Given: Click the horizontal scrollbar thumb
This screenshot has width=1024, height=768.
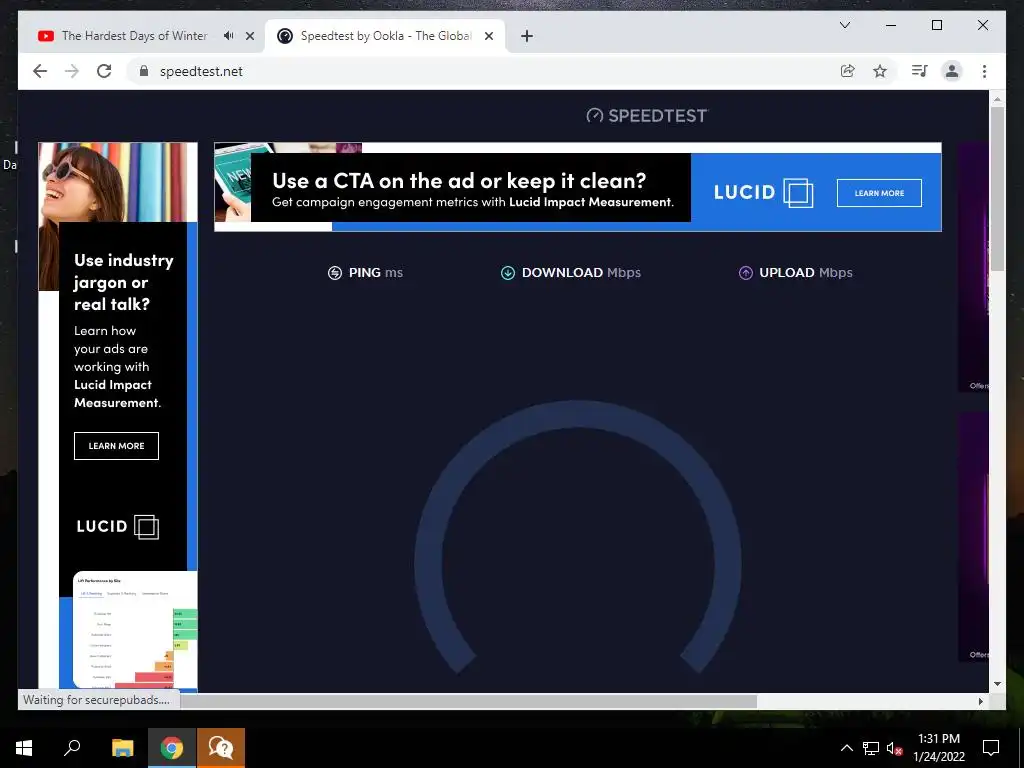Looking at the screenshot, I should click(468, 701).
